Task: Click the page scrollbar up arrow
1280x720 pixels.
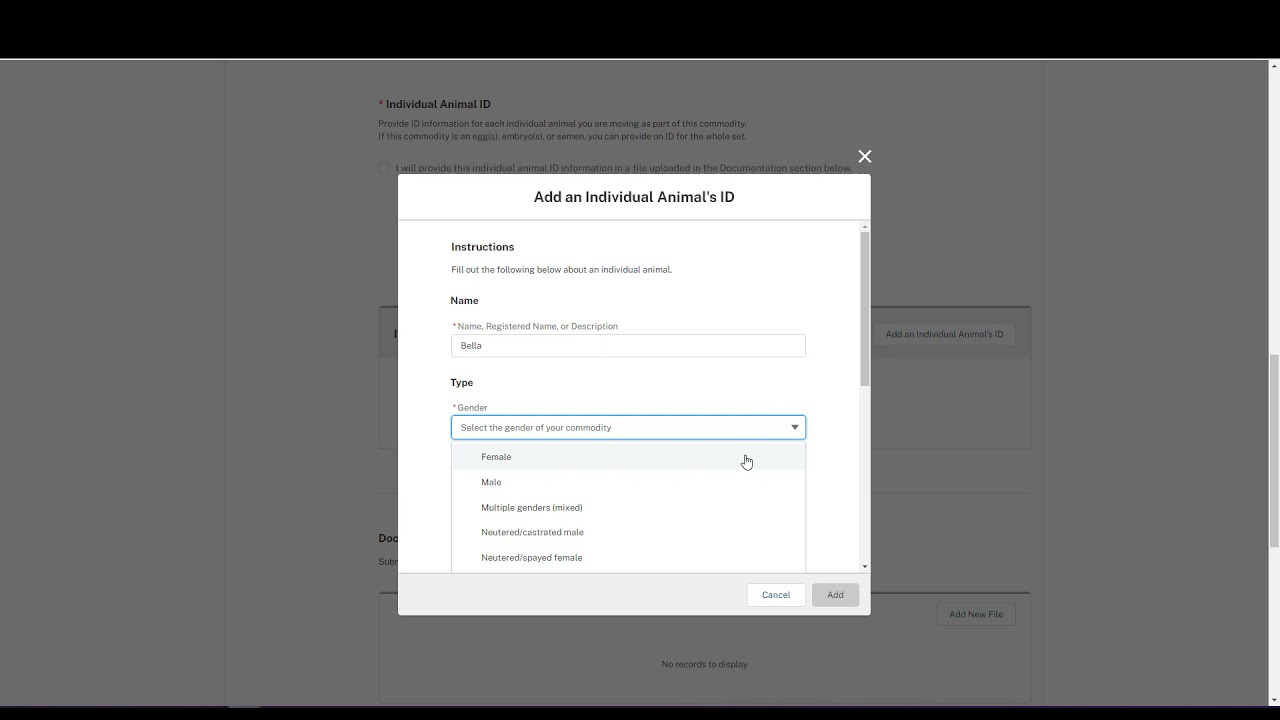Action: pyautogui.click(x=1274, y=66)
